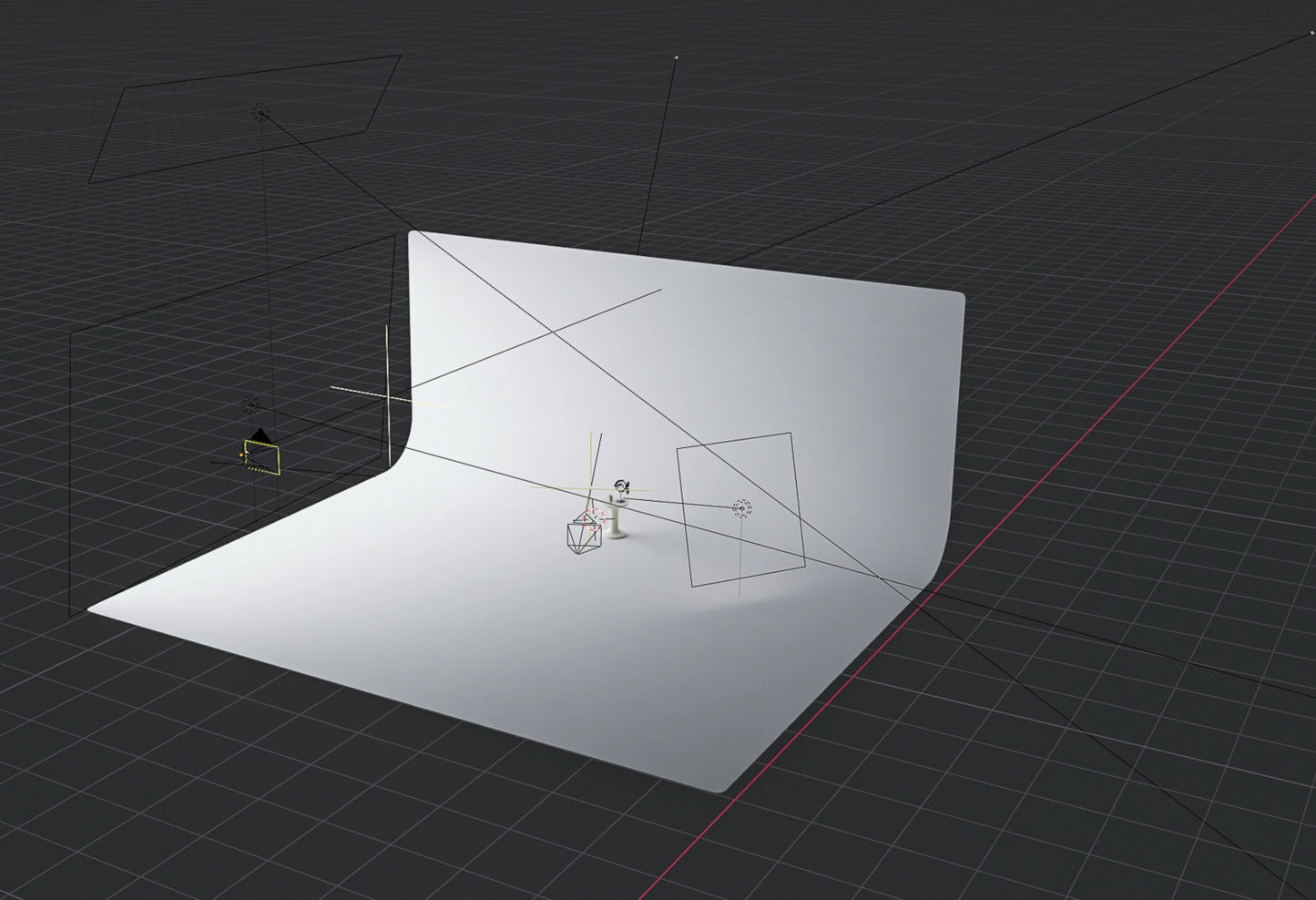Select the dashed light circle above the camera
The width and height of the screenshot is (1316, 900).
pos(250,404)
